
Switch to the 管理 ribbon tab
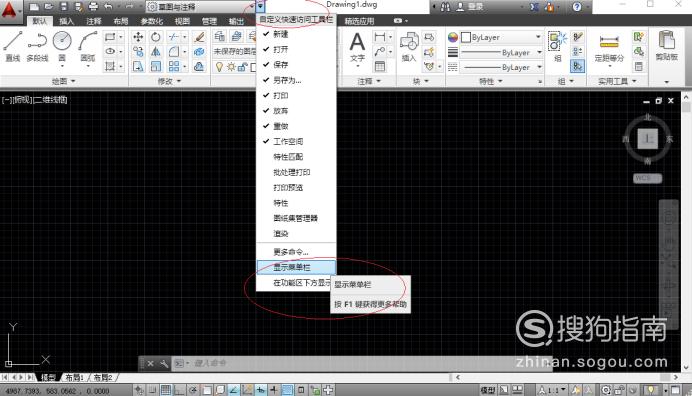(x=209, y=21)
